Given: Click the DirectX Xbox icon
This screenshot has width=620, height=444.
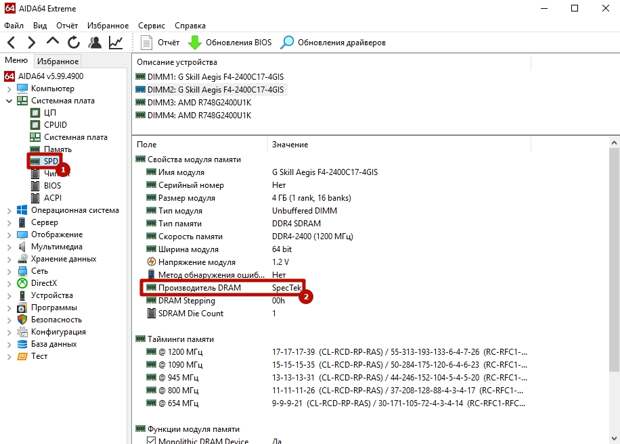Looking at the screenshot, I should point(22,283).
